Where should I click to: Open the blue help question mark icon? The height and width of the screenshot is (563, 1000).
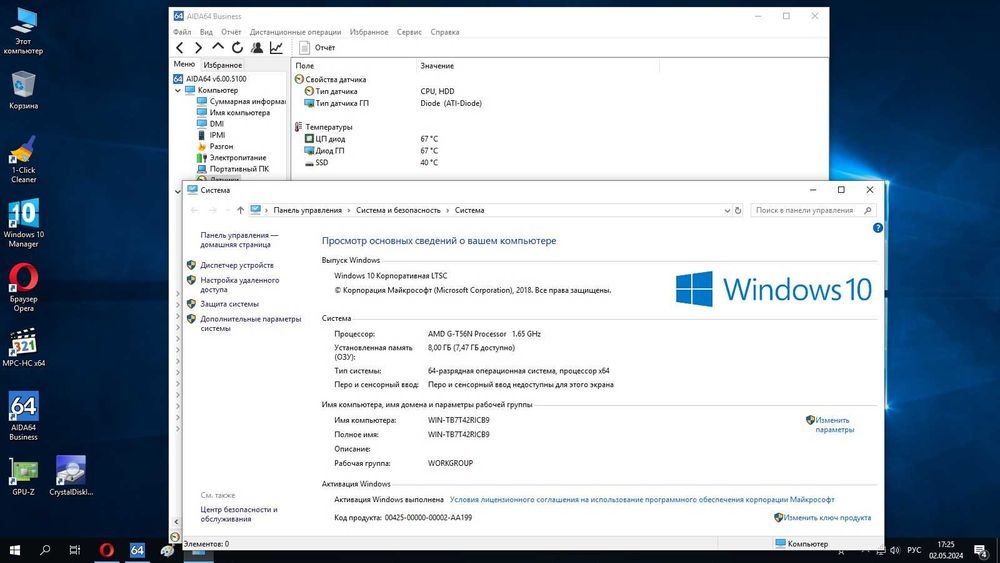click(x=878, y=228)
